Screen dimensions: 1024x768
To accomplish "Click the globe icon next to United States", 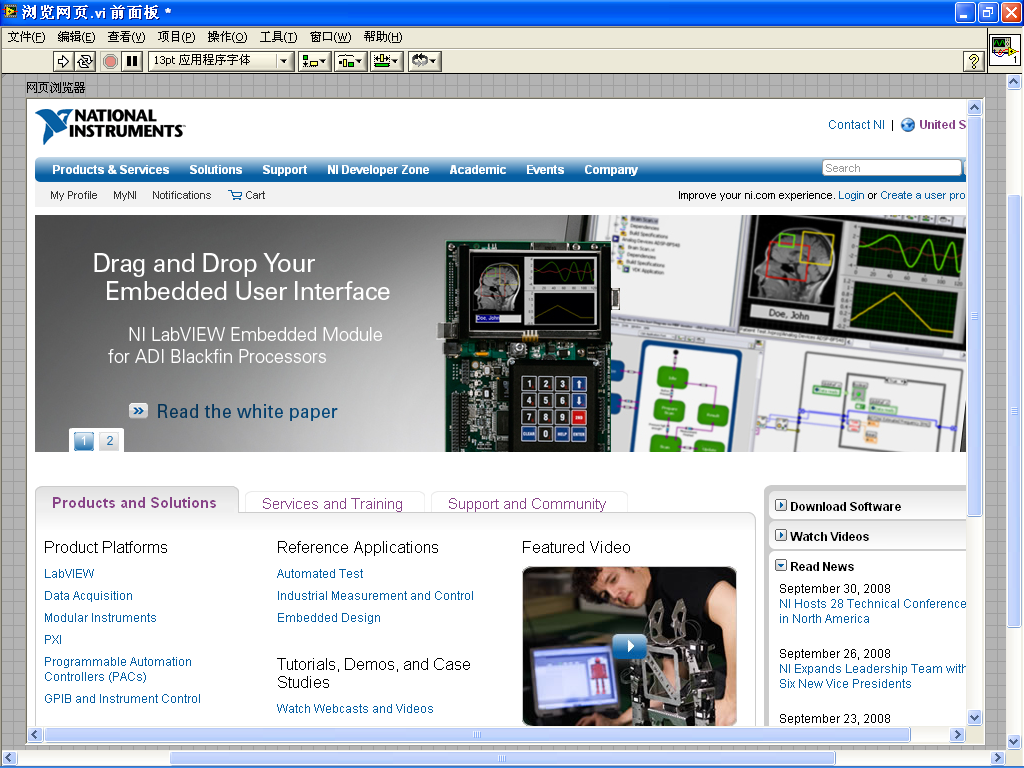I will click(908, 125).
